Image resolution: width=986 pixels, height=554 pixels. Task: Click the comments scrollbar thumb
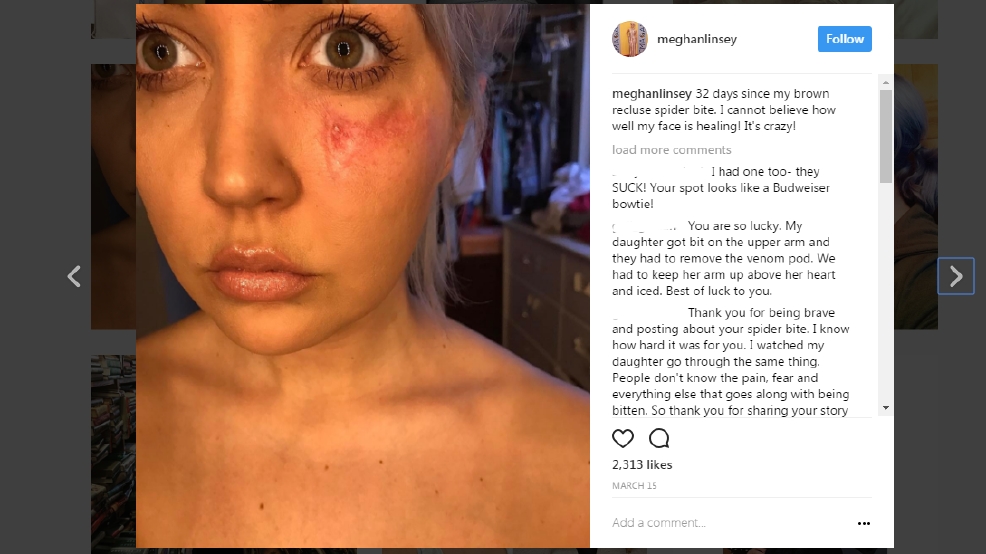click(885, 136)
